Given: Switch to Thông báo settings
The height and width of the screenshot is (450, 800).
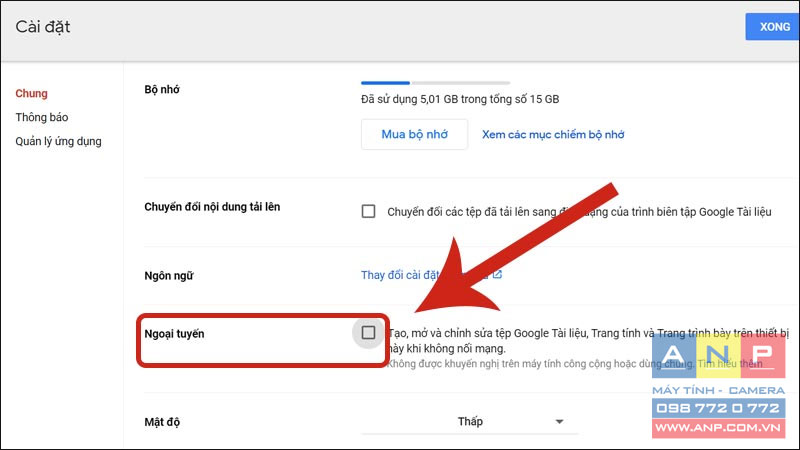Looking at the screenshot, I should [41, 117].
